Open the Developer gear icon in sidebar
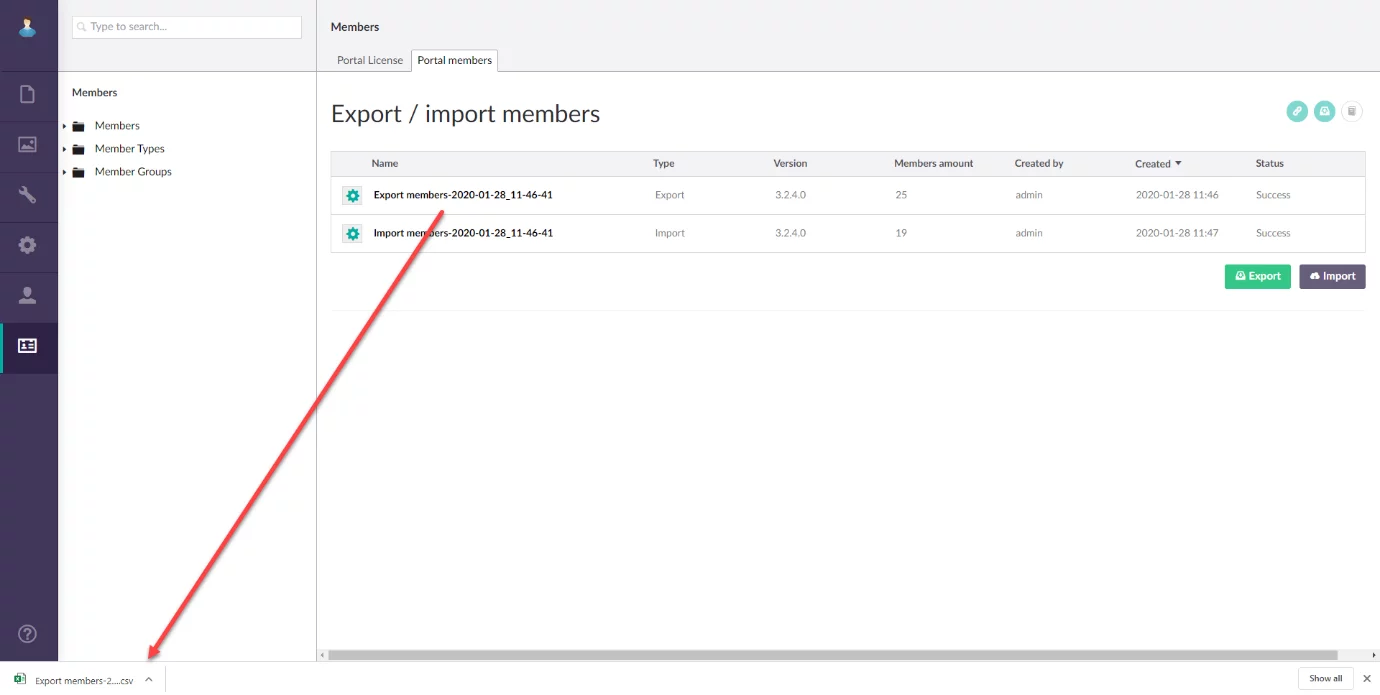 click(28, 245)
